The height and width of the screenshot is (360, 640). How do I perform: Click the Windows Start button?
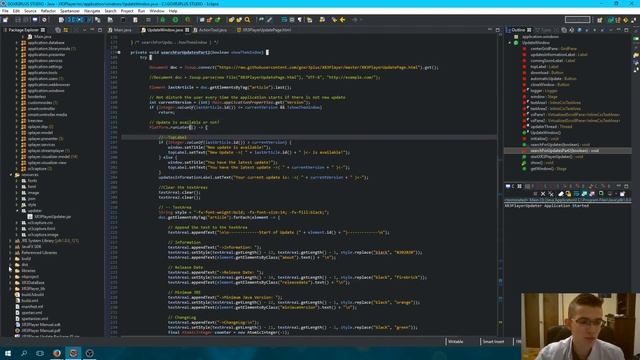pyautogui.click(x=8, y=353)
